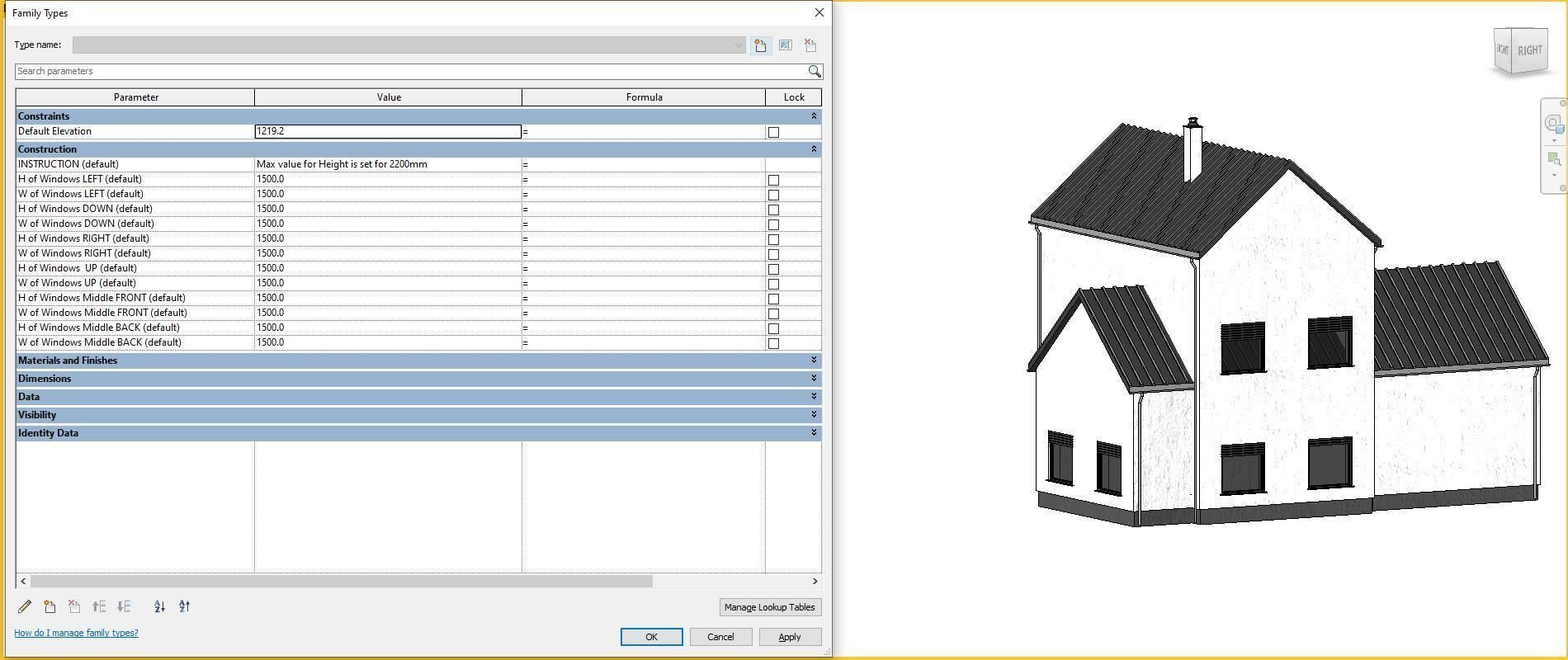
Task: Toggle lock for W of Windows Middle BACK
Action: pos(773,343)
